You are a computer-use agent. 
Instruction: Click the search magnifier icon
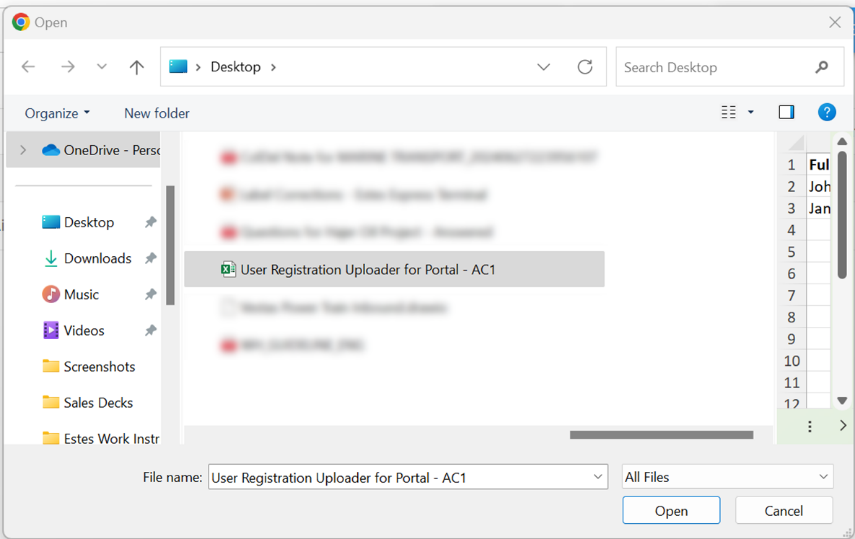822,67
